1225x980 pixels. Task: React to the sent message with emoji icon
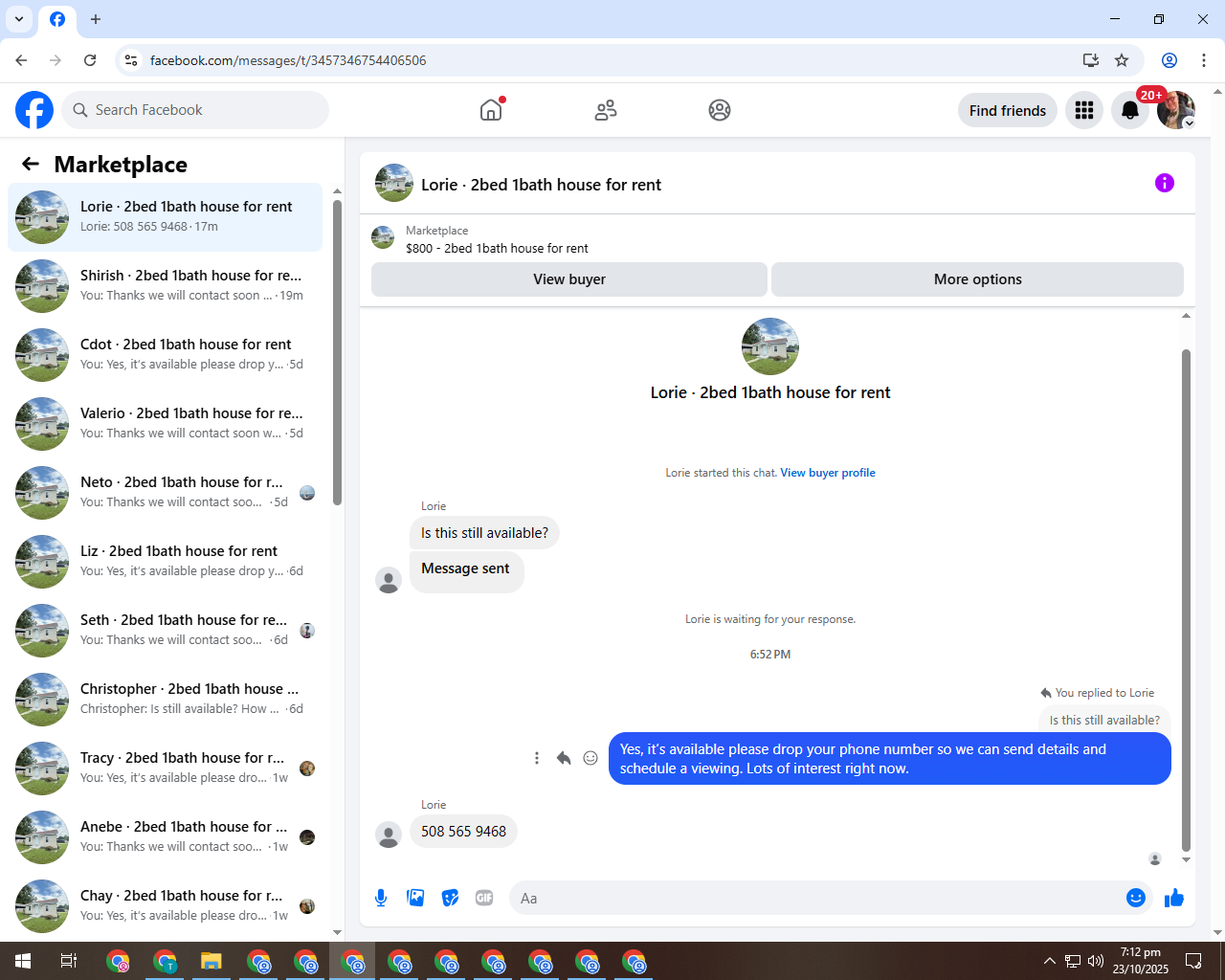point(590,758)
